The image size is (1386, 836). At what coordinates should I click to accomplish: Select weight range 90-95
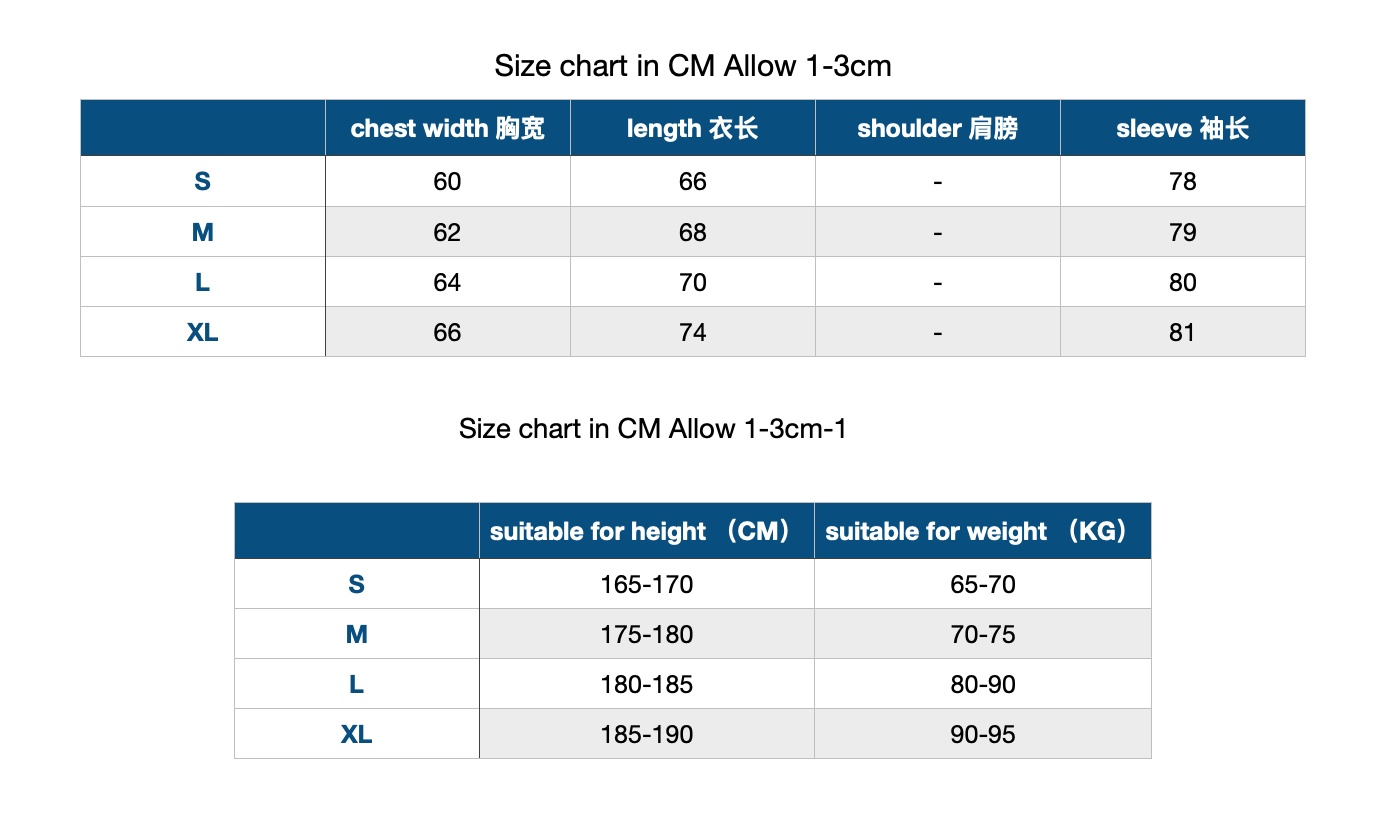983,734
